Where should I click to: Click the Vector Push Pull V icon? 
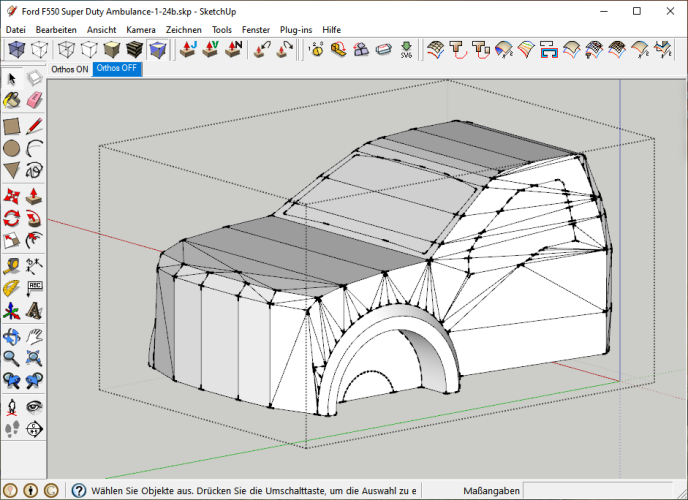210,50
